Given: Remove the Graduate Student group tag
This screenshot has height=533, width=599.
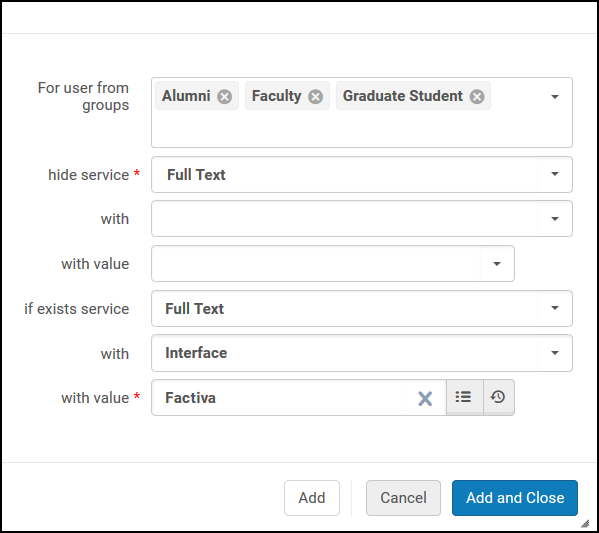Looking at the screenshot, I should click(477, 97).
